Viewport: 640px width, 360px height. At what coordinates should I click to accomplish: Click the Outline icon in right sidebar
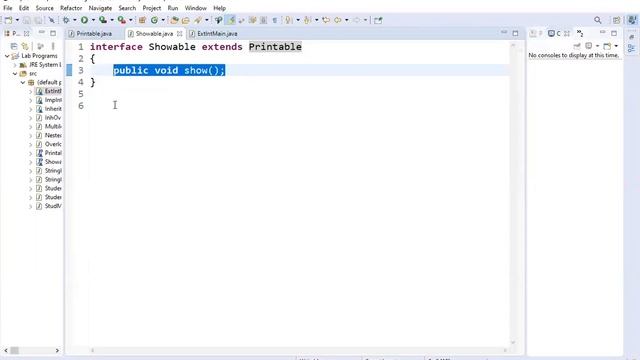click(631, 49)
